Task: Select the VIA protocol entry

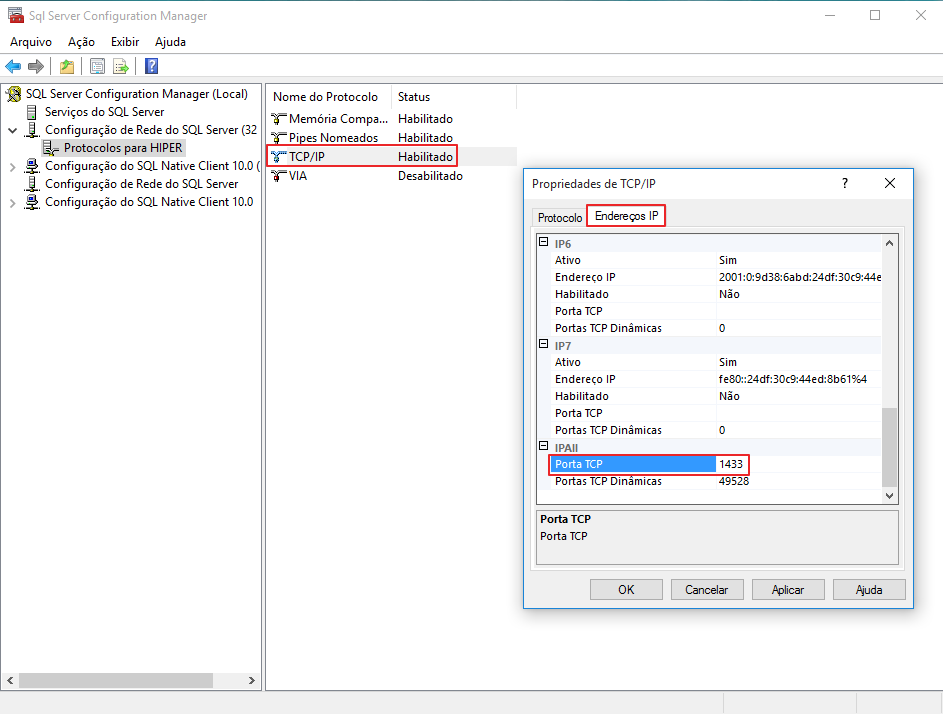Action: pos(298,176)
